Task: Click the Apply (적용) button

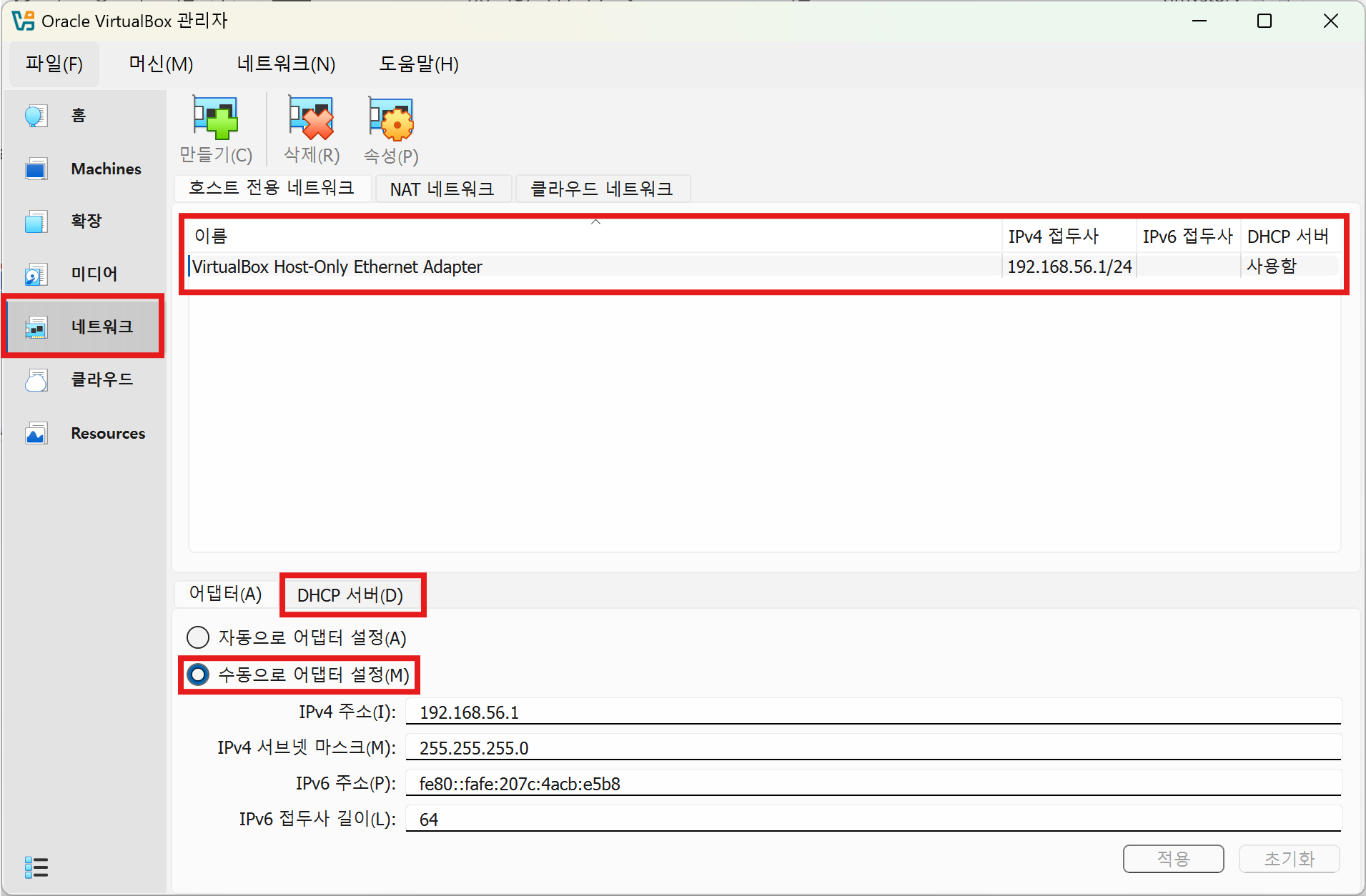Action: point(1173,859)
